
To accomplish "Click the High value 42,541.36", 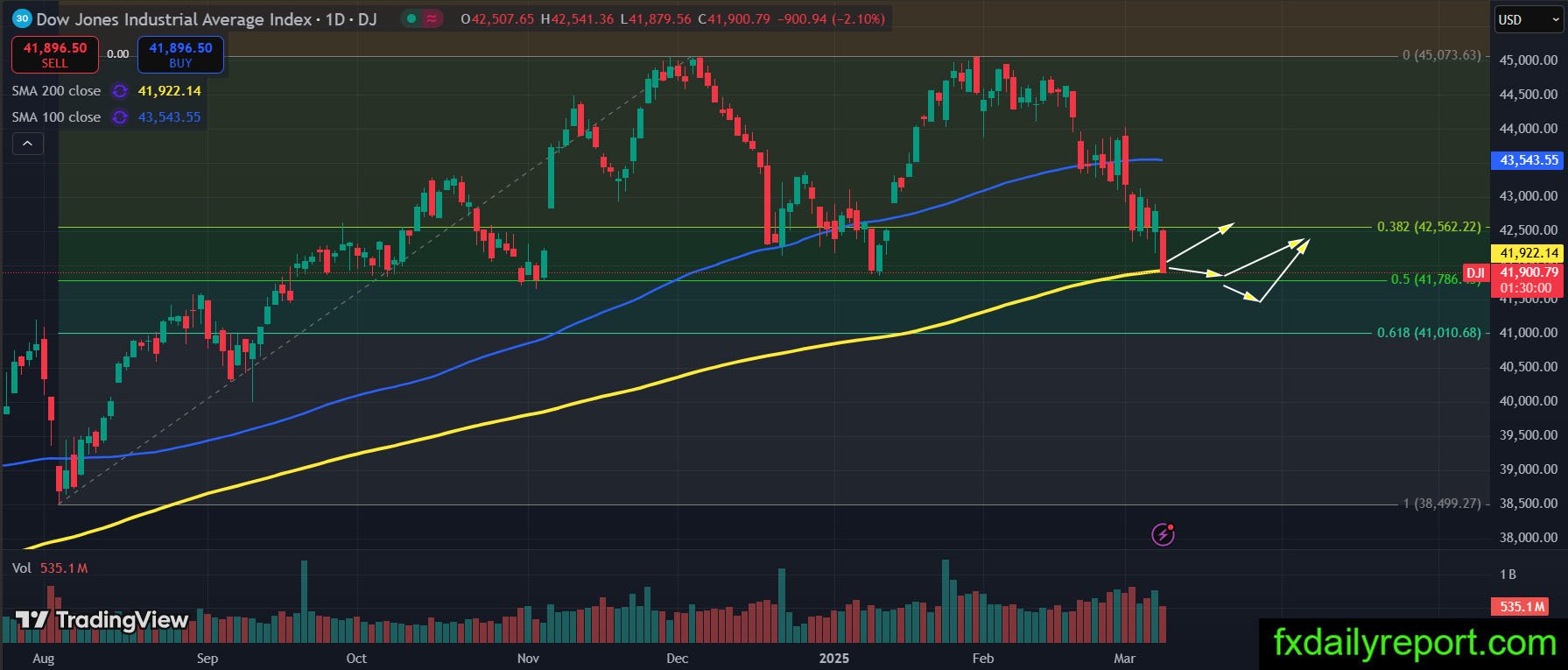I will (x=583, y=18).
